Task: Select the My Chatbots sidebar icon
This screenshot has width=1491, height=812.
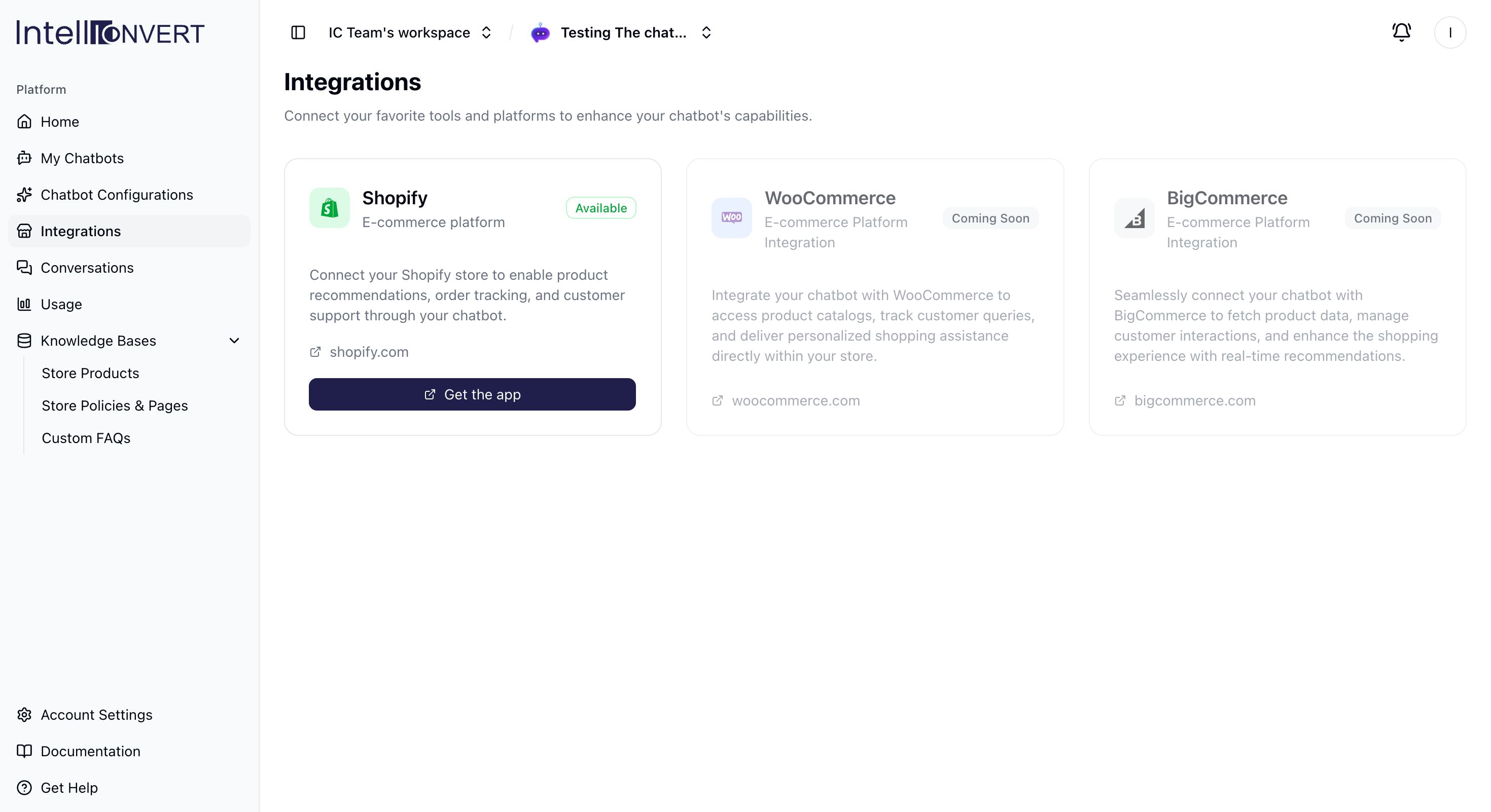Action: (x=24, y=158)
